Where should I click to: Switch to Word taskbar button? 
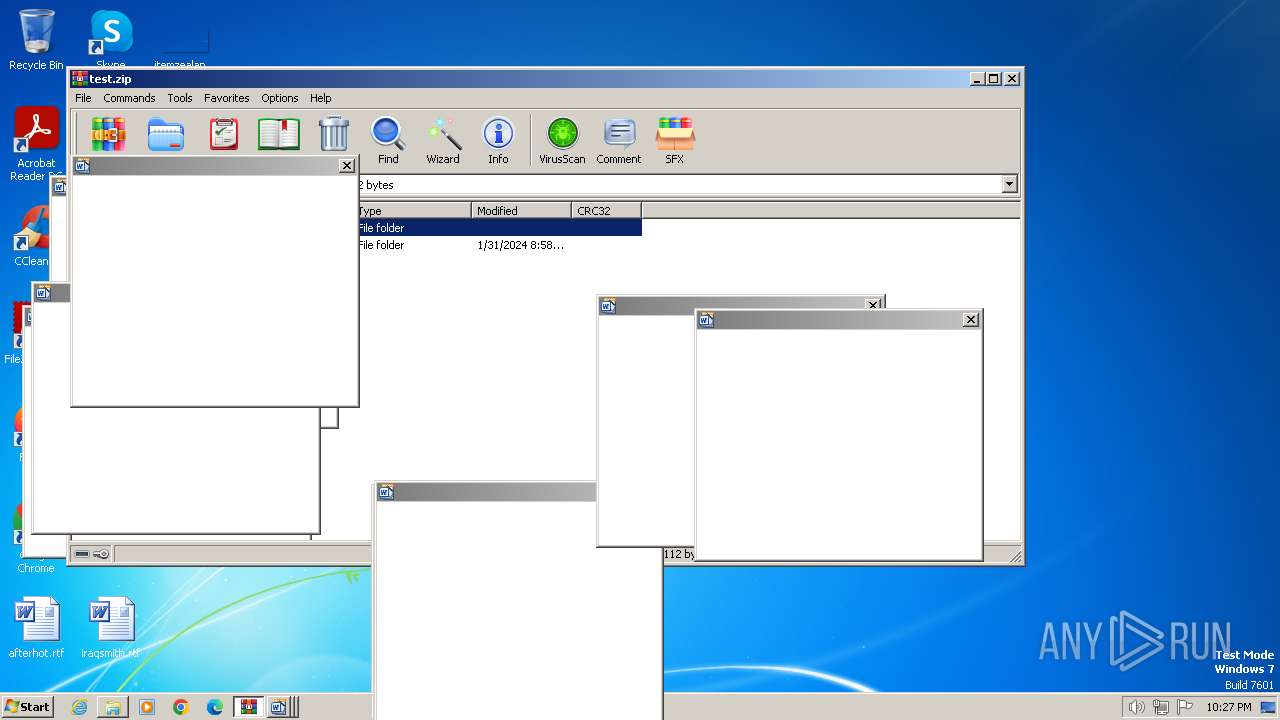[x=279, y=707]
